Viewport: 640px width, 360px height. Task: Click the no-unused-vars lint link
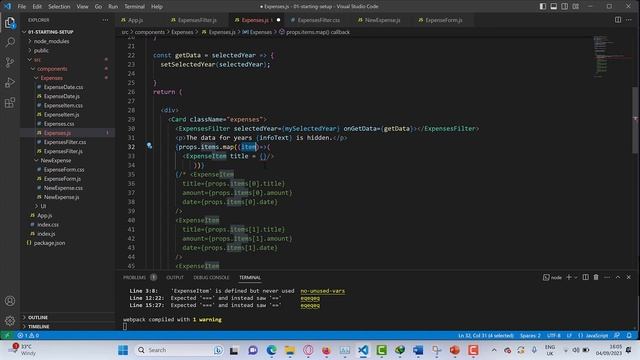(322, 291)
